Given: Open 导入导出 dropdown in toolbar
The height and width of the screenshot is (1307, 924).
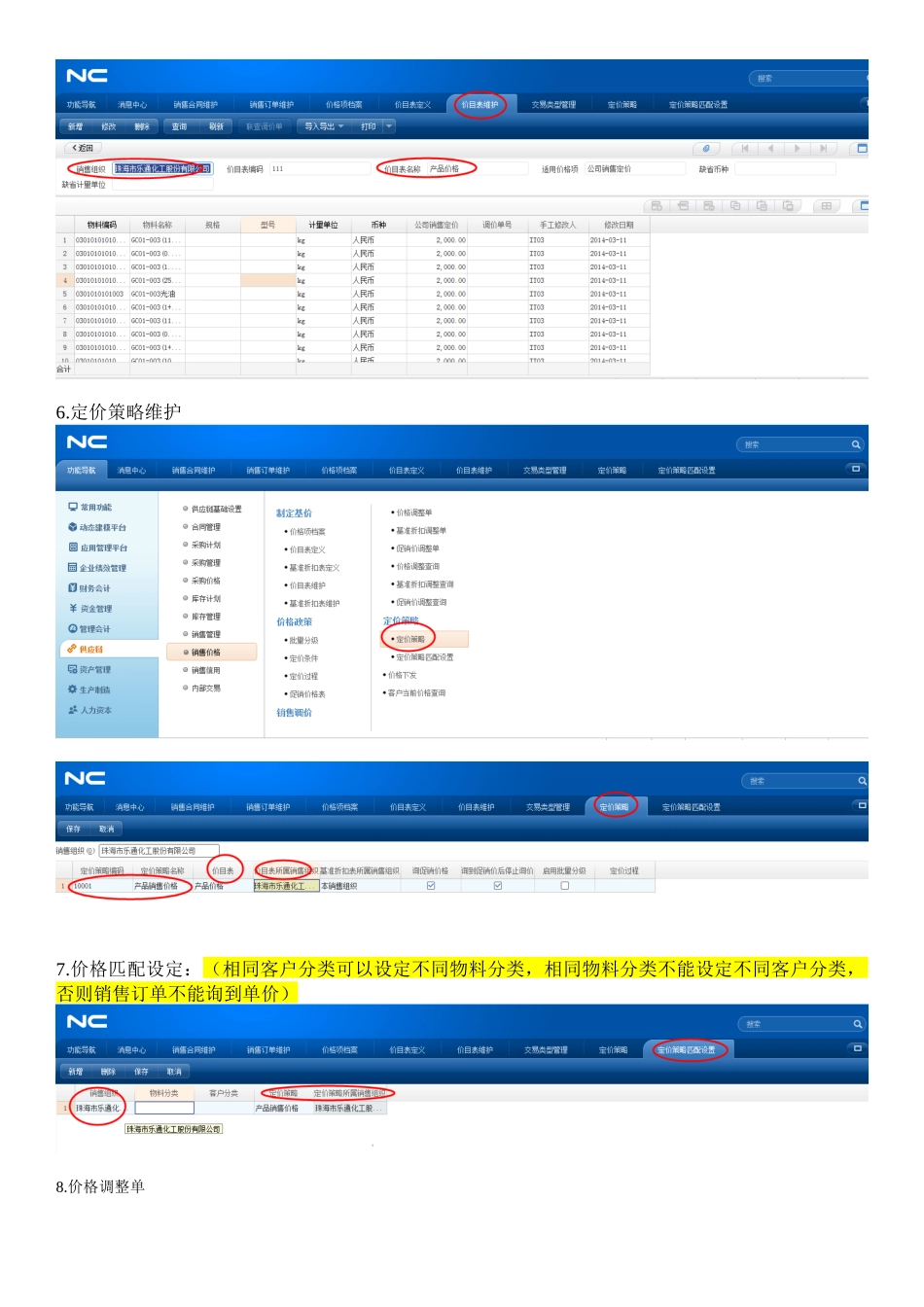Looking at the screenshot, I should pyautogui.click(x=324, y=126).
